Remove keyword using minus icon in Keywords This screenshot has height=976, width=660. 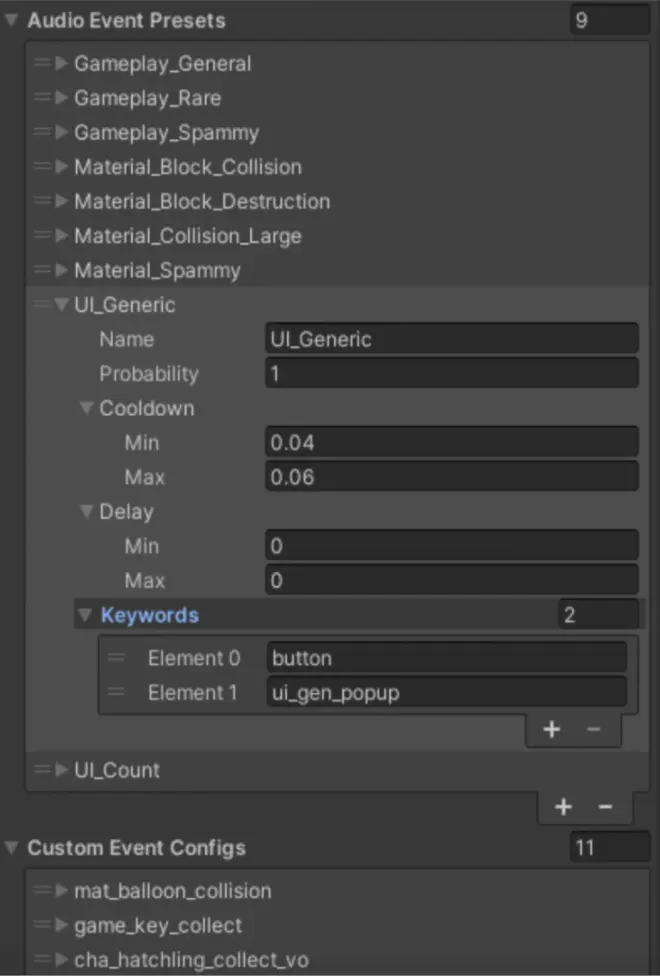(x=593, y=730)
